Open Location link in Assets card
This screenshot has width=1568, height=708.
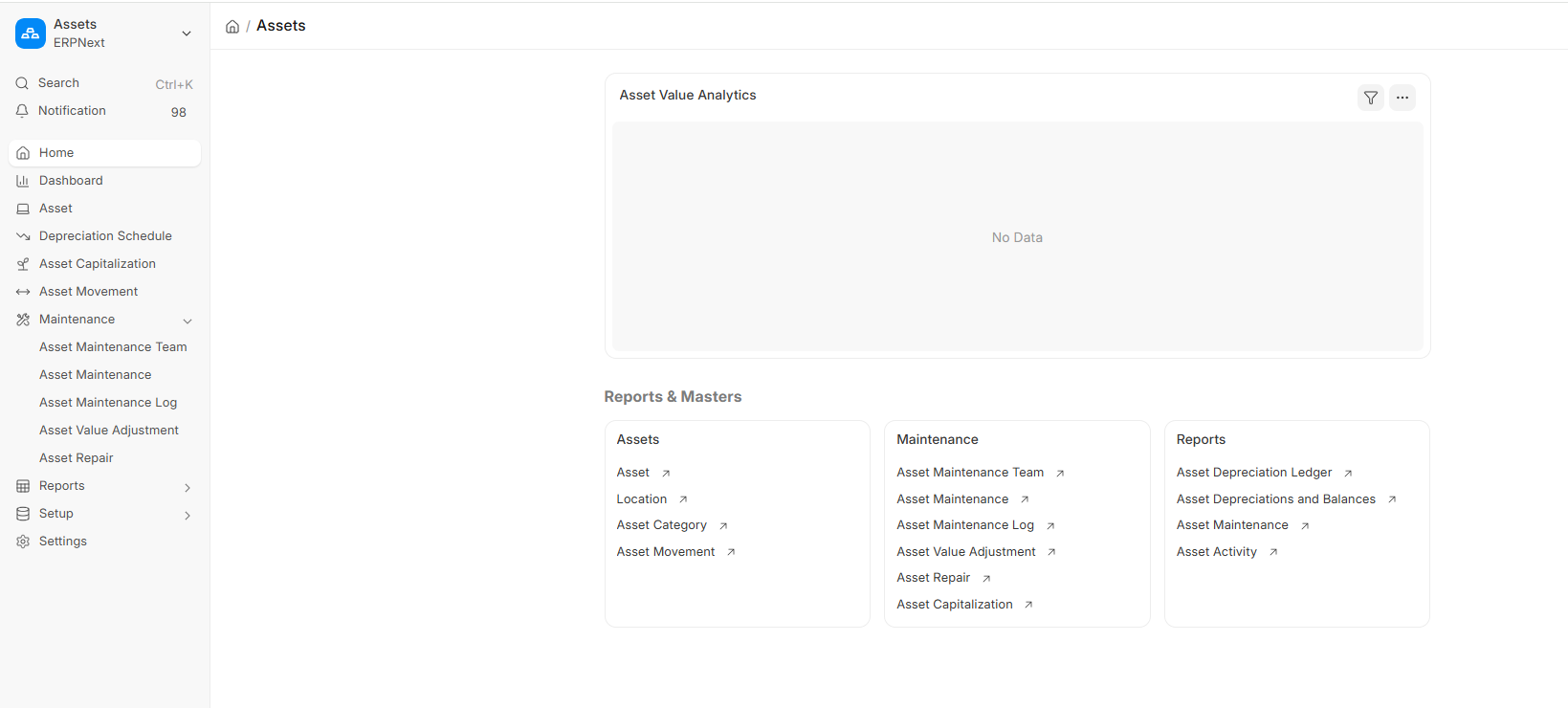pos(642,499)
